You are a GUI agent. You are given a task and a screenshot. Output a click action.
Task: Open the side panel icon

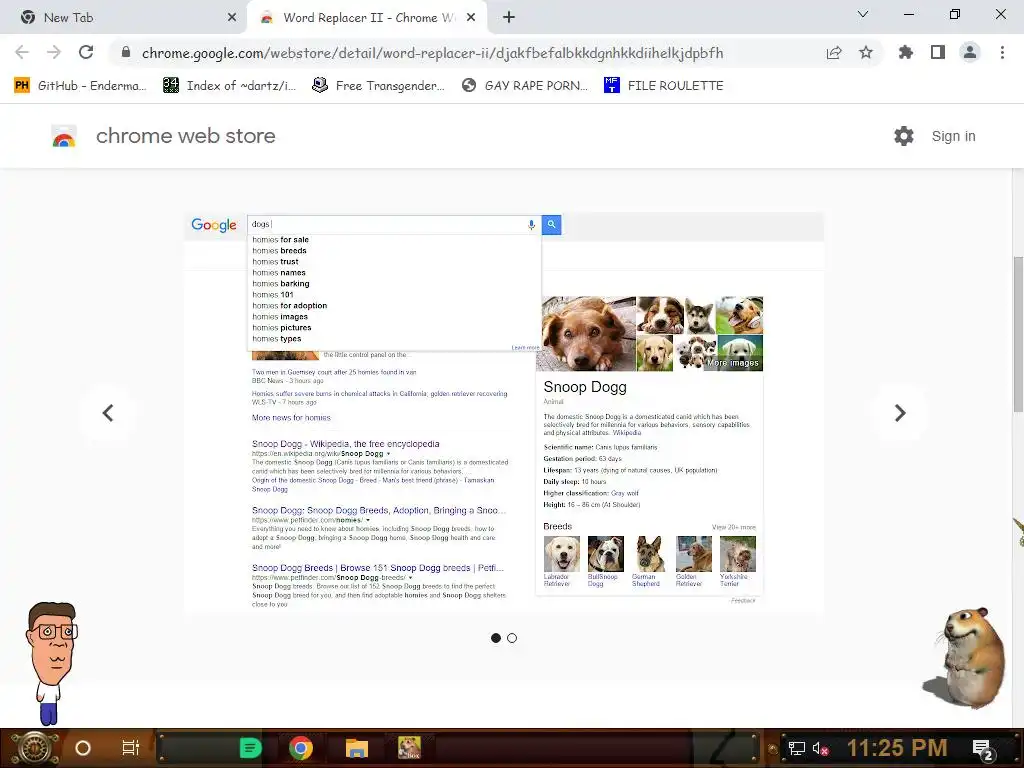938,52
